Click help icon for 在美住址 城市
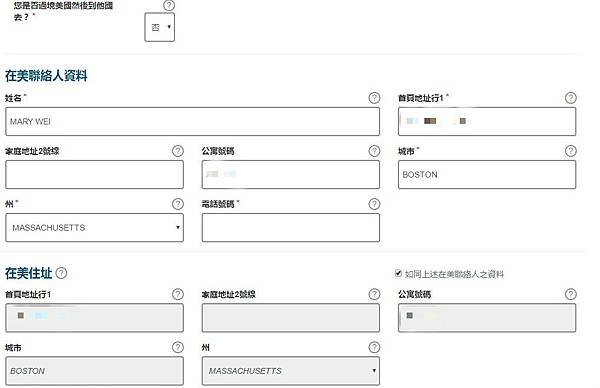600x388 pixels. point(178,347)
